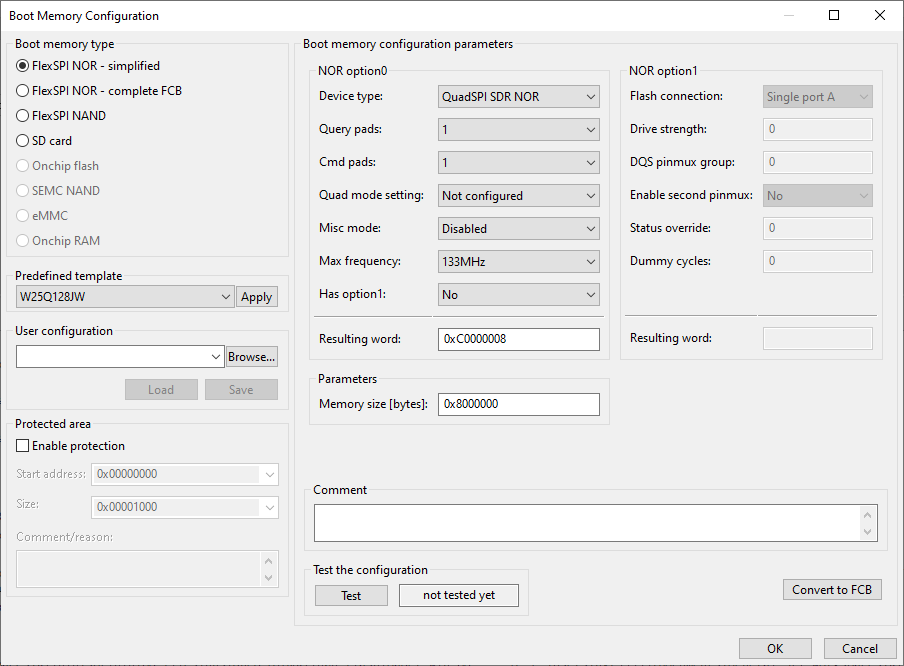Change the Max frequency via its dropdown
The image size is (904, 666).
pyautogui.click(x=518, y=261)
